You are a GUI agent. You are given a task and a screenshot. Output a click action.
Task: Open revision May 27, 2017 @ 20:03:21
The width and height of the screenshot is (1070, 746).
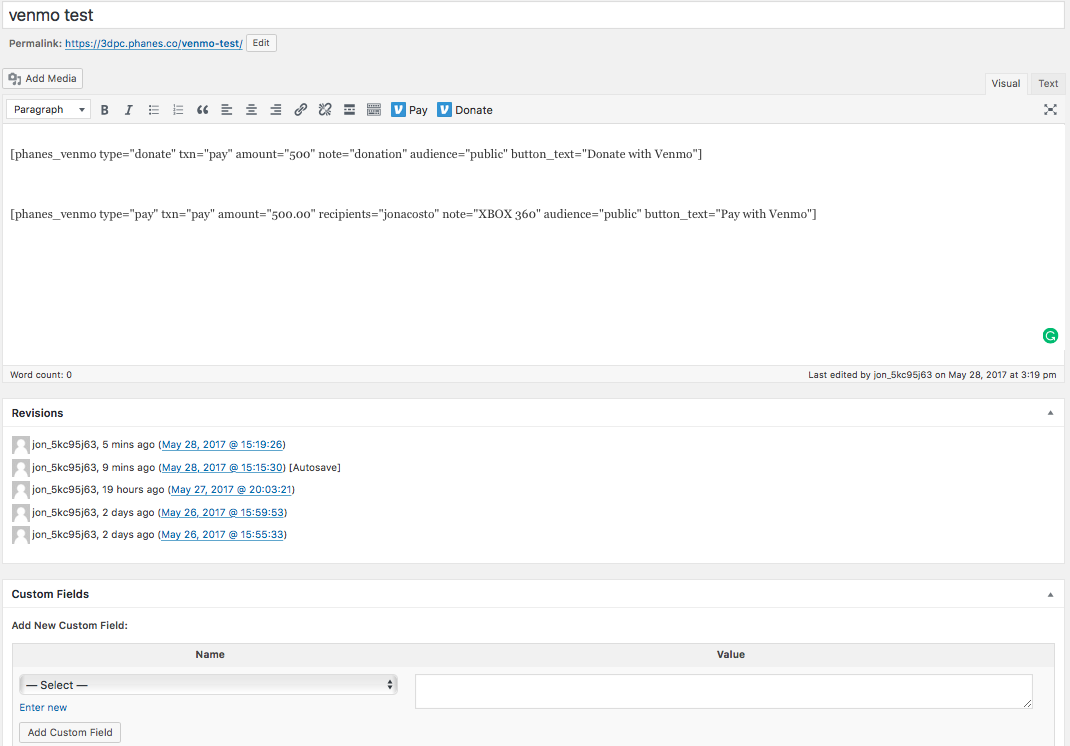231,489
